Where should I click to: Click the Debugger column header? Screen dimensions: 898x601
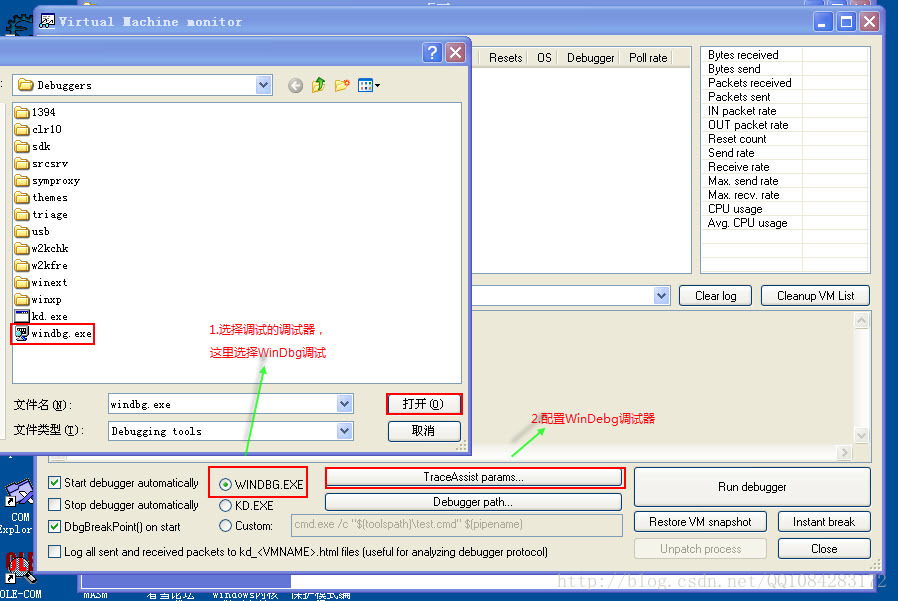pos(590,58)
